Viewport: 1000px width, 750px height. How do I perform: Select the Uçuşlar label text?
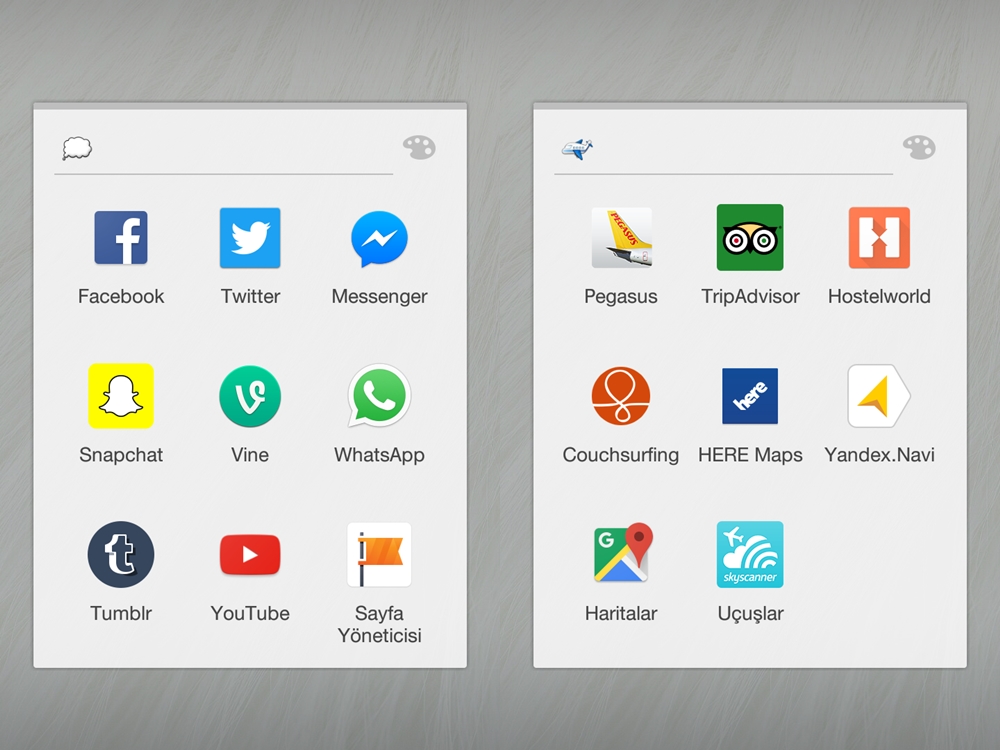pos(750,614)
